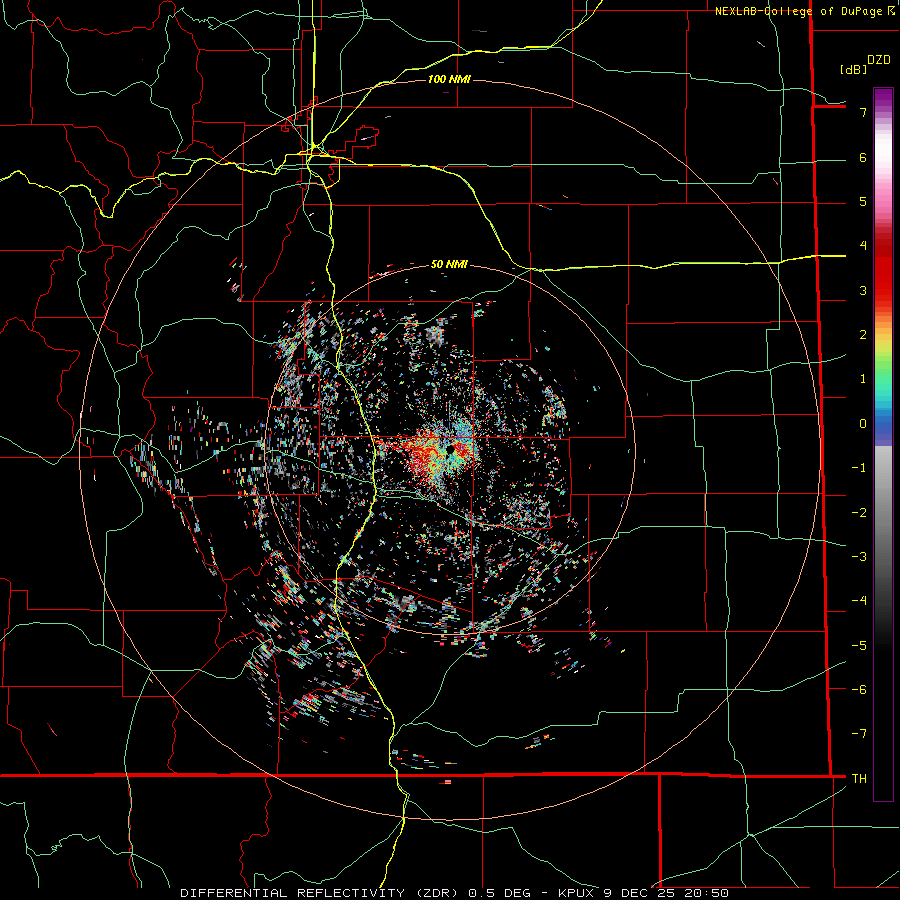Click the DZD product label above the color scale
The height and width of the screenshot is (900, 900).
879,60
